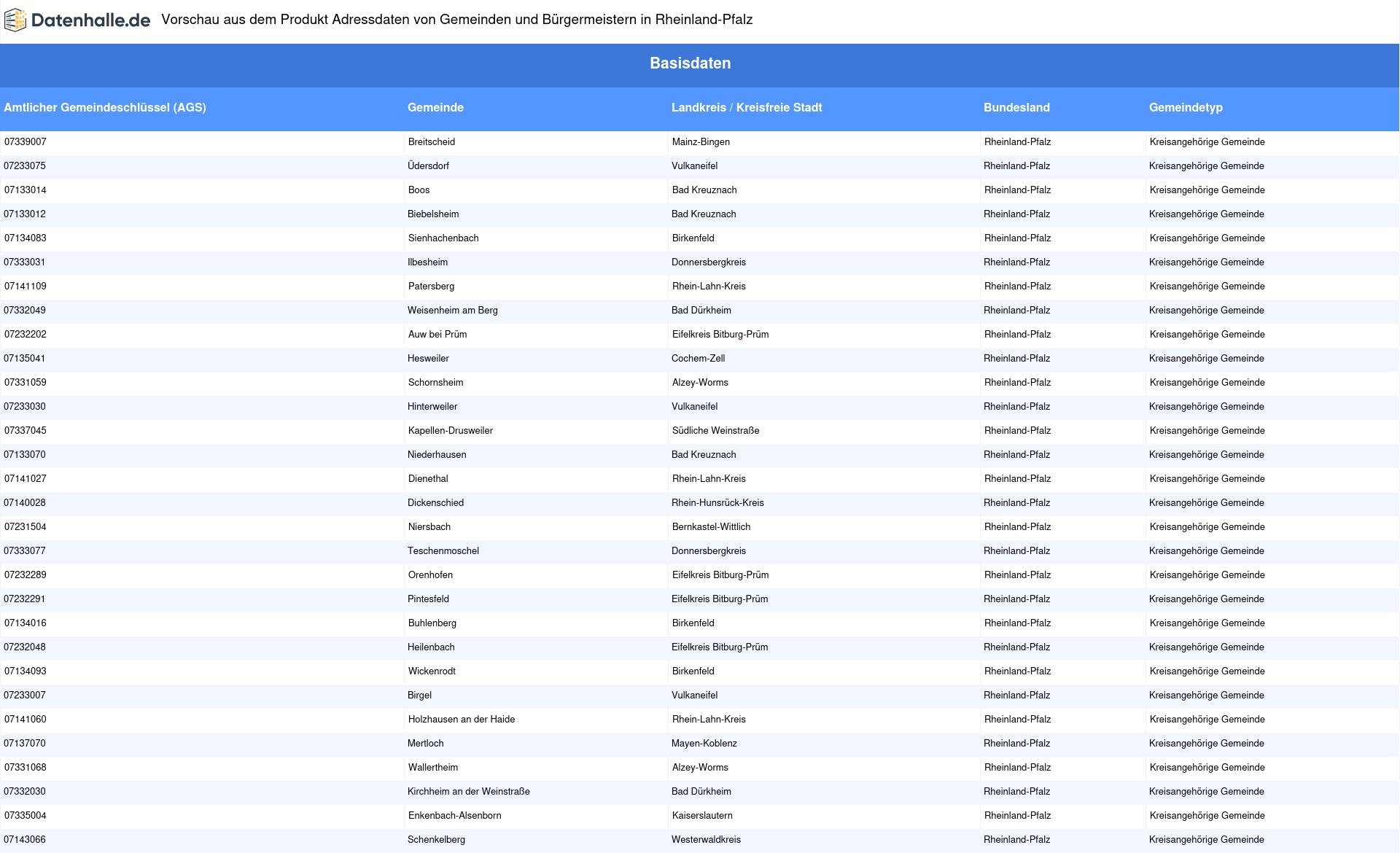
Task: Click AGS cell 07133012
Action: [202, 214]
